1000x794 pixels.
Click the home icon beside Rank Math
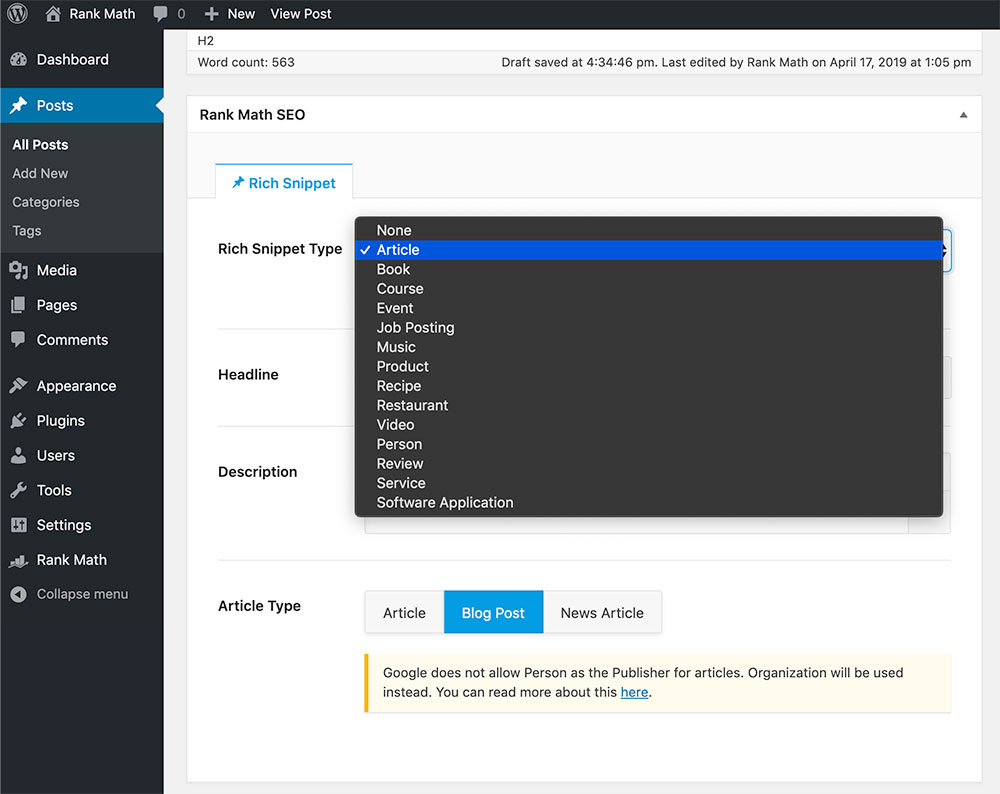[53, 14]
